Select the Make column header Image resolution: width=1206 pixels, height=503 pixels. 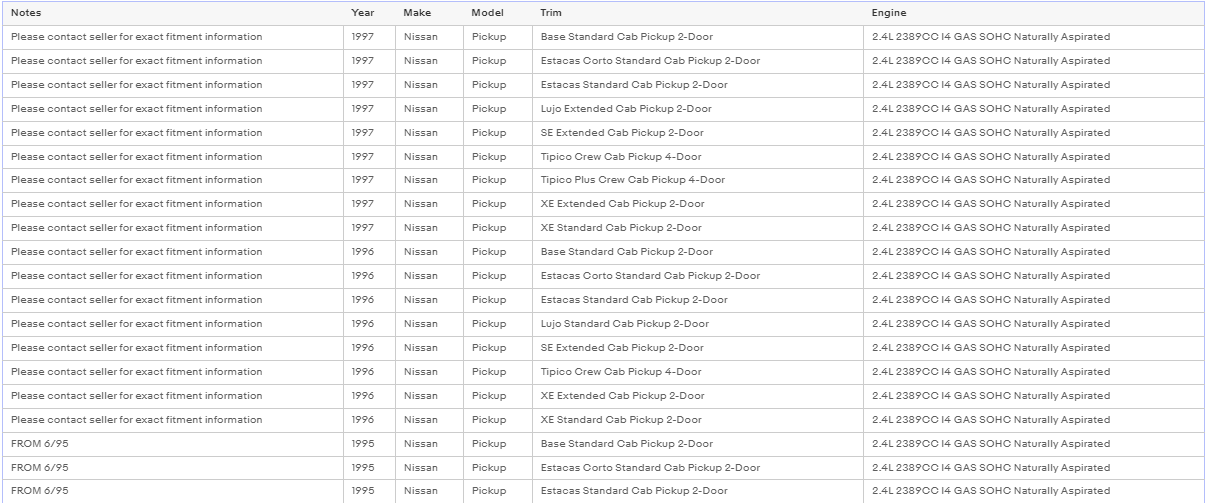pos(430,13)
